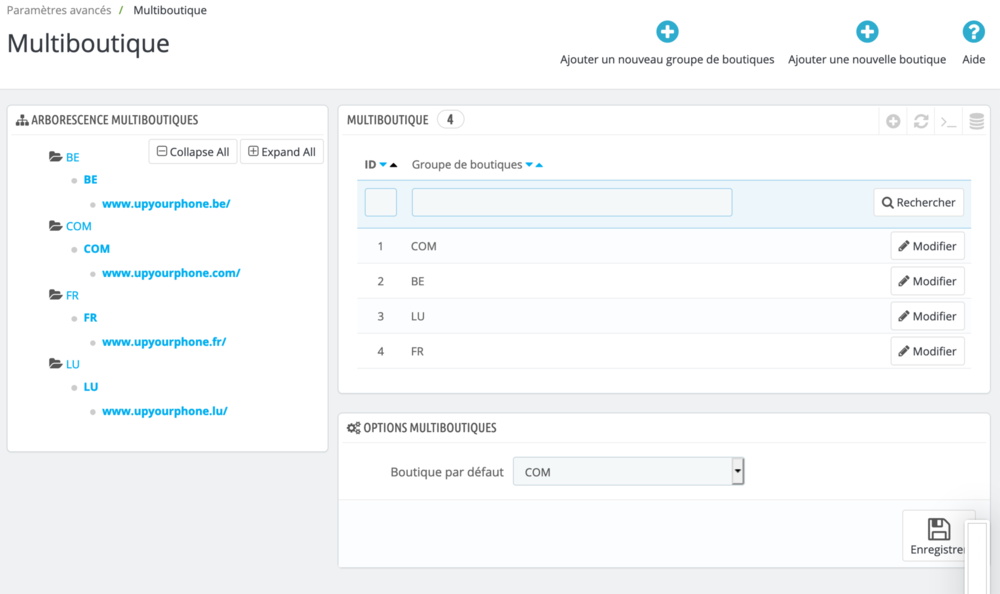Modify the LU shop group

point(927,316)
